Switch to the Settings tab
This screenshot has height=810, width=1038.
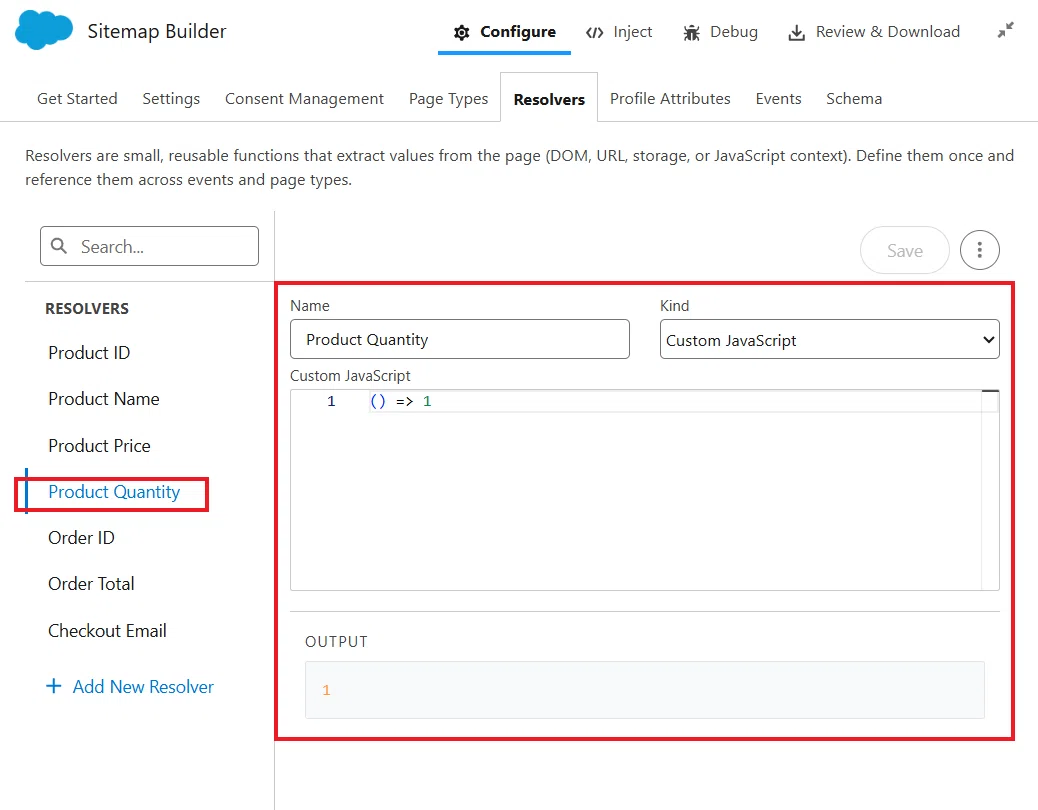click(171, 99)
